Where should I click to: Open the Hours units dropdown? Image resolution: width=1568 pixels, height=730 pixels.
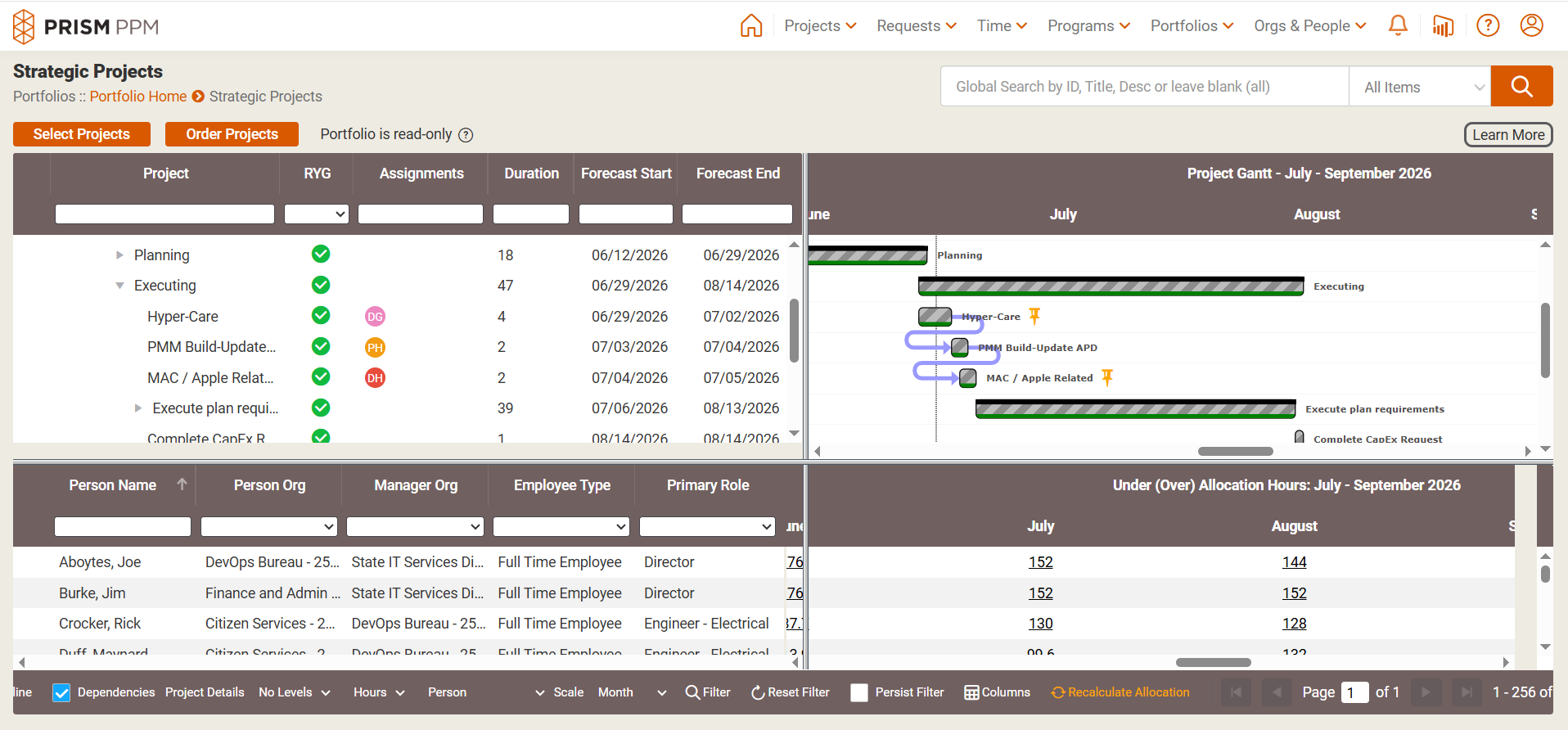pyautogui.click(x=379, y=692)
